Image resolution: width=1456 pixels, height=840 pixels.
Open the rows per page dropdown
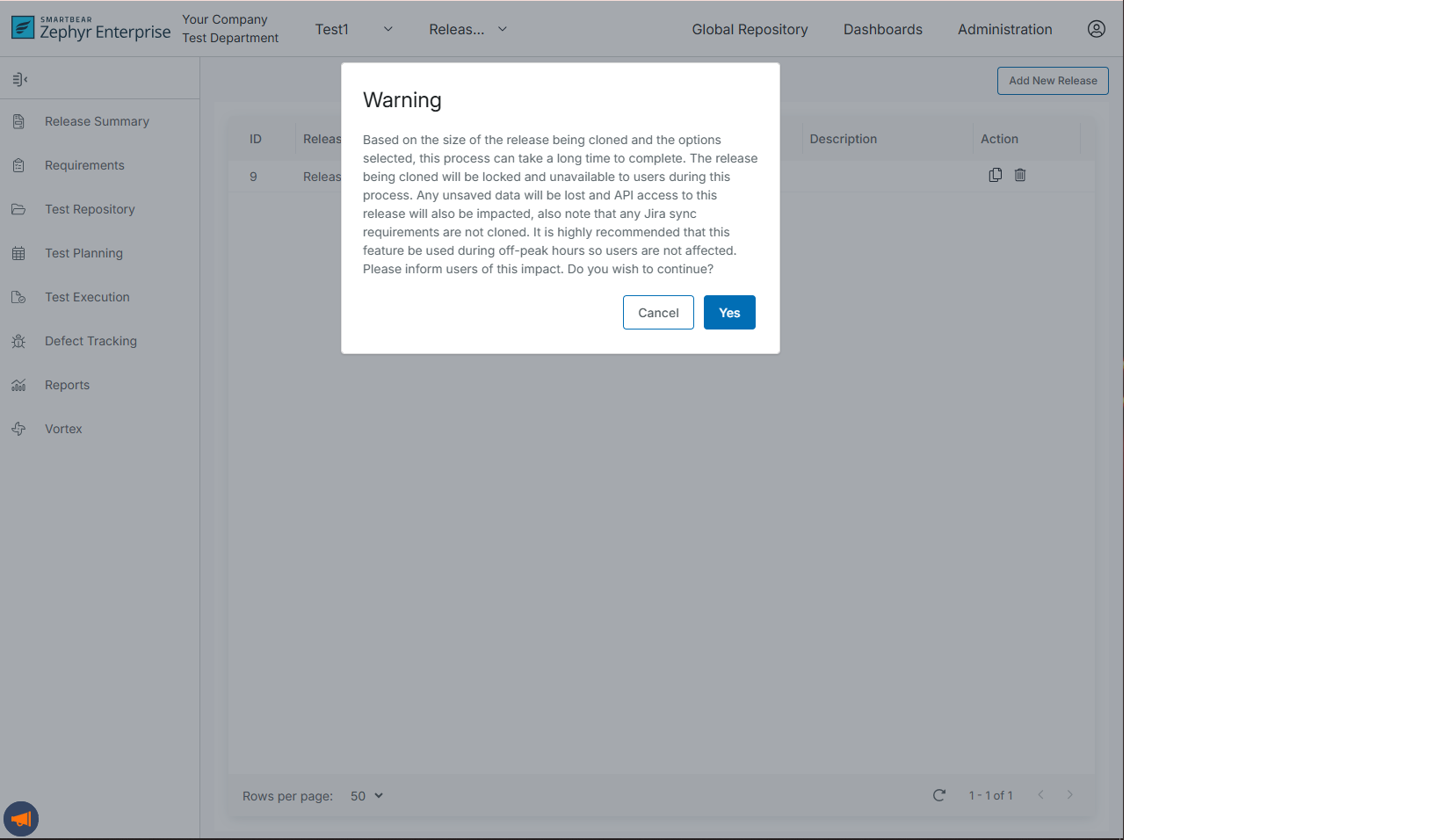point(366,796)
